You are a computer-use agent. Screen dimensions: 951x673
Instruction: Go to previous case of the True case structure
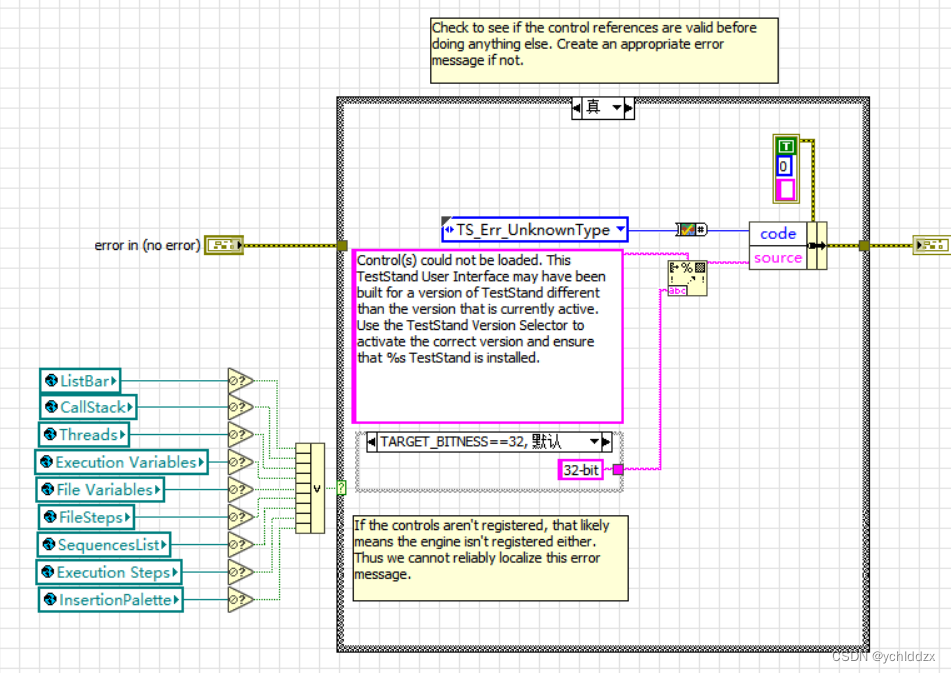[x=576, y=108]
